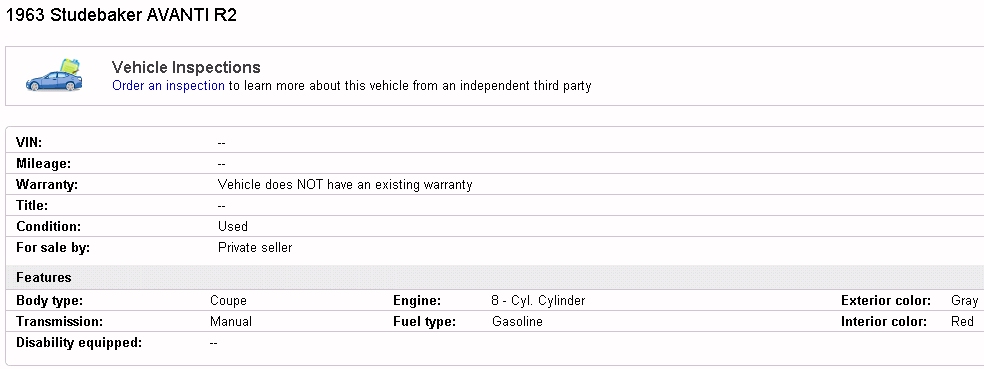Click the Title row label
Screen dimensions: 984x369
[32, 205]
